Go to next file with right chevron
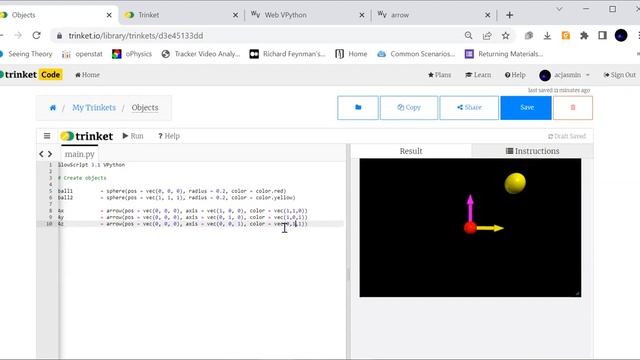The image size is (640, 360). (x=50, y=154)
